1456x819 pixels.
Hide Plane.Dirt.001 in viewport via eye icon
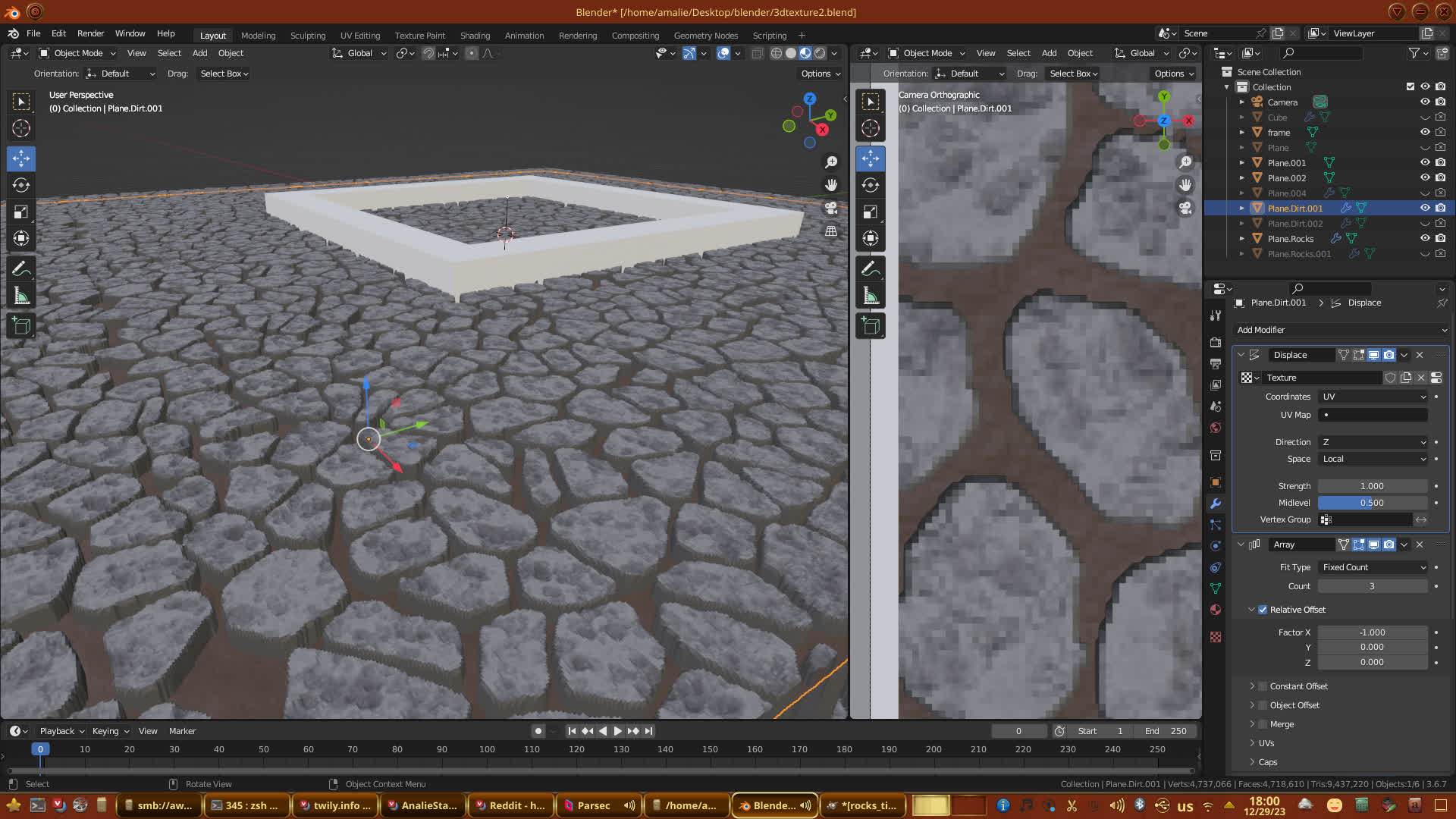point(1425,208)
